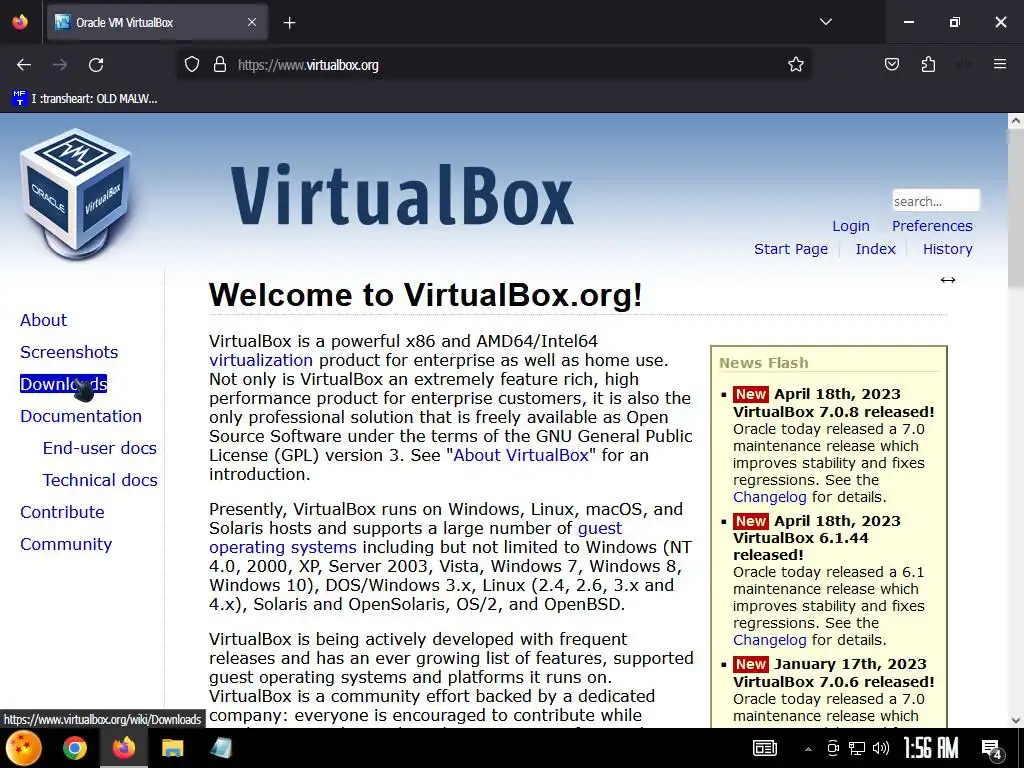Click the search field on the page
Image resolution: width=1024 pixels, height=768 pixels.
(936, 201)
